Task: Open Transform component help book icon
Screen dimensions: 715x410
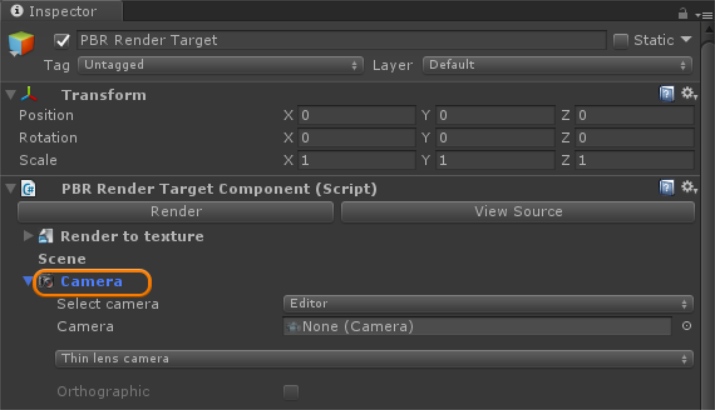Action: (x=667, y=94)
